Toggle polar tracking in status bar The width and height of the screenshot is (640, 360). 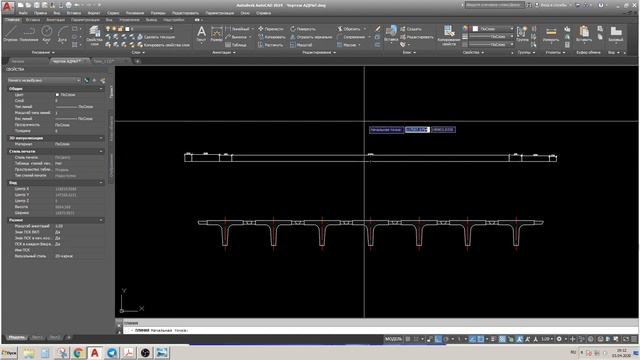(446, 339)
